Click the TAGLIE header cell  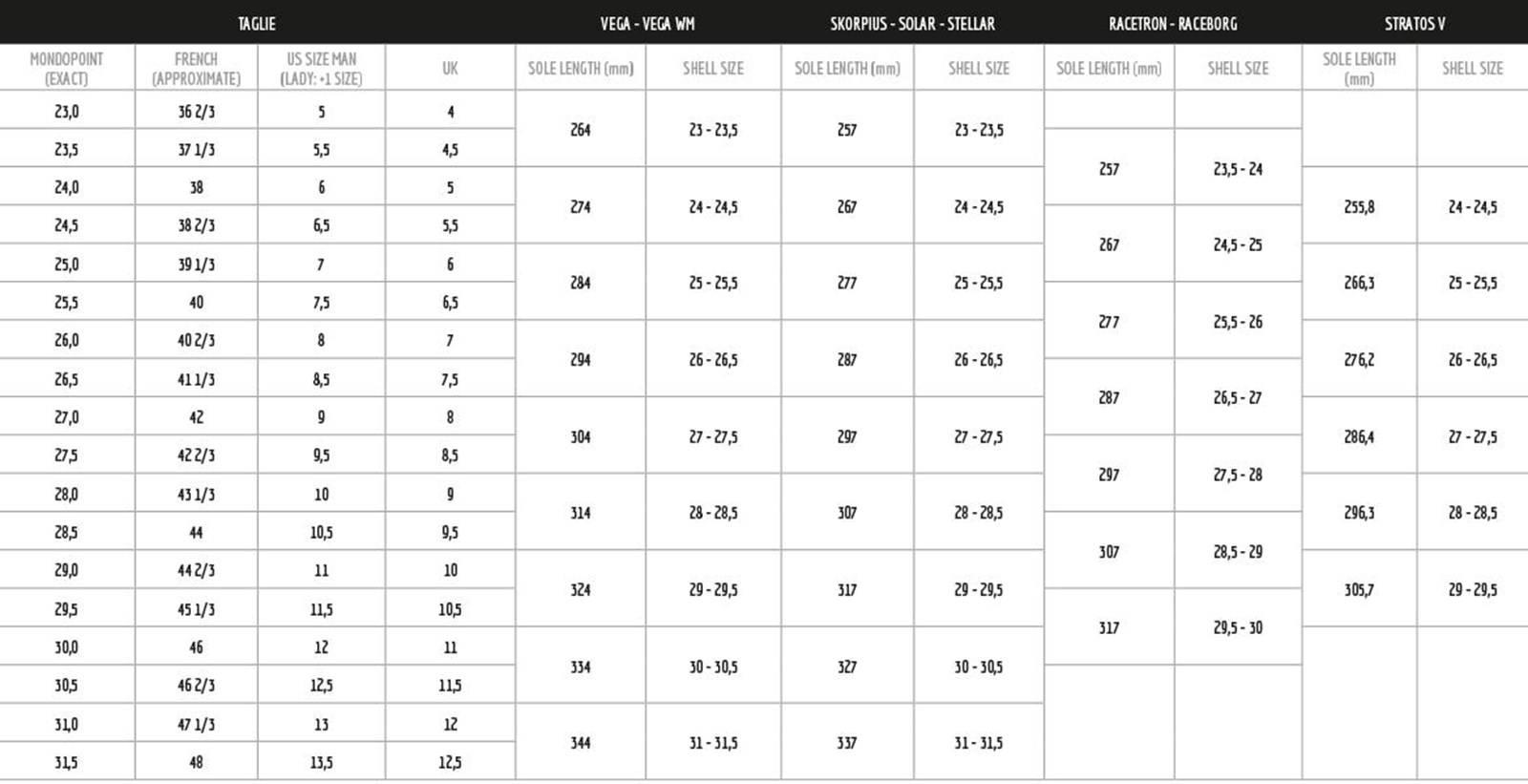click(257, 23)
